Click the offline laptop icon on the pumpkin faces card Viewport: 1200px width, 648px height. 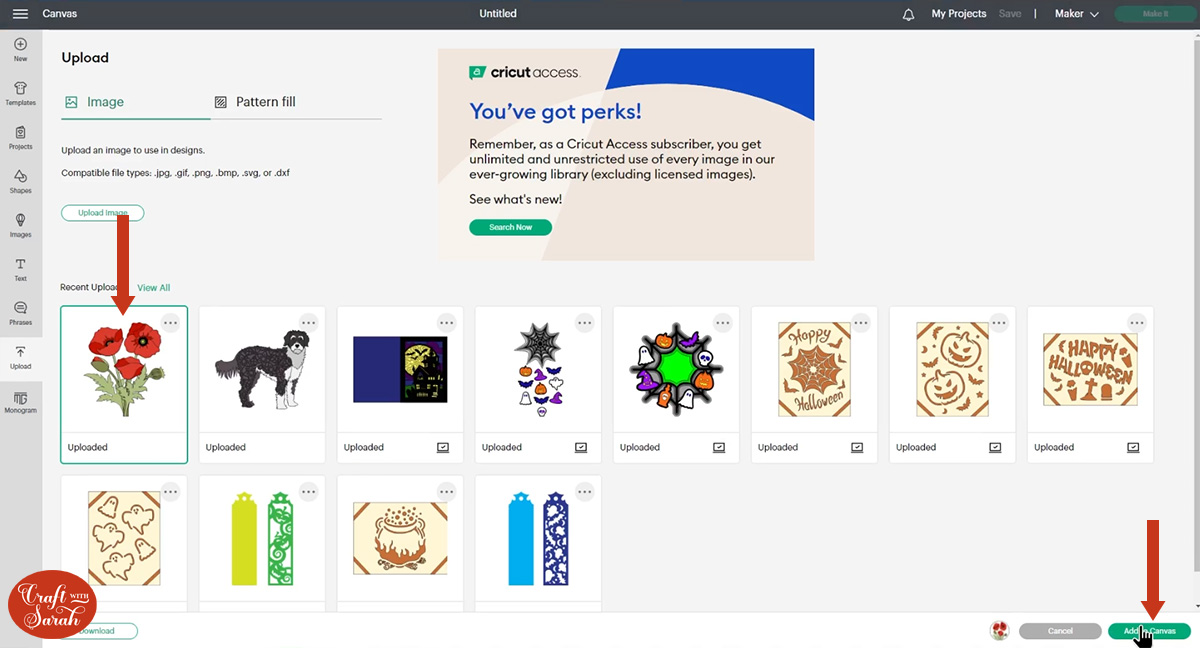coord(995,447)
